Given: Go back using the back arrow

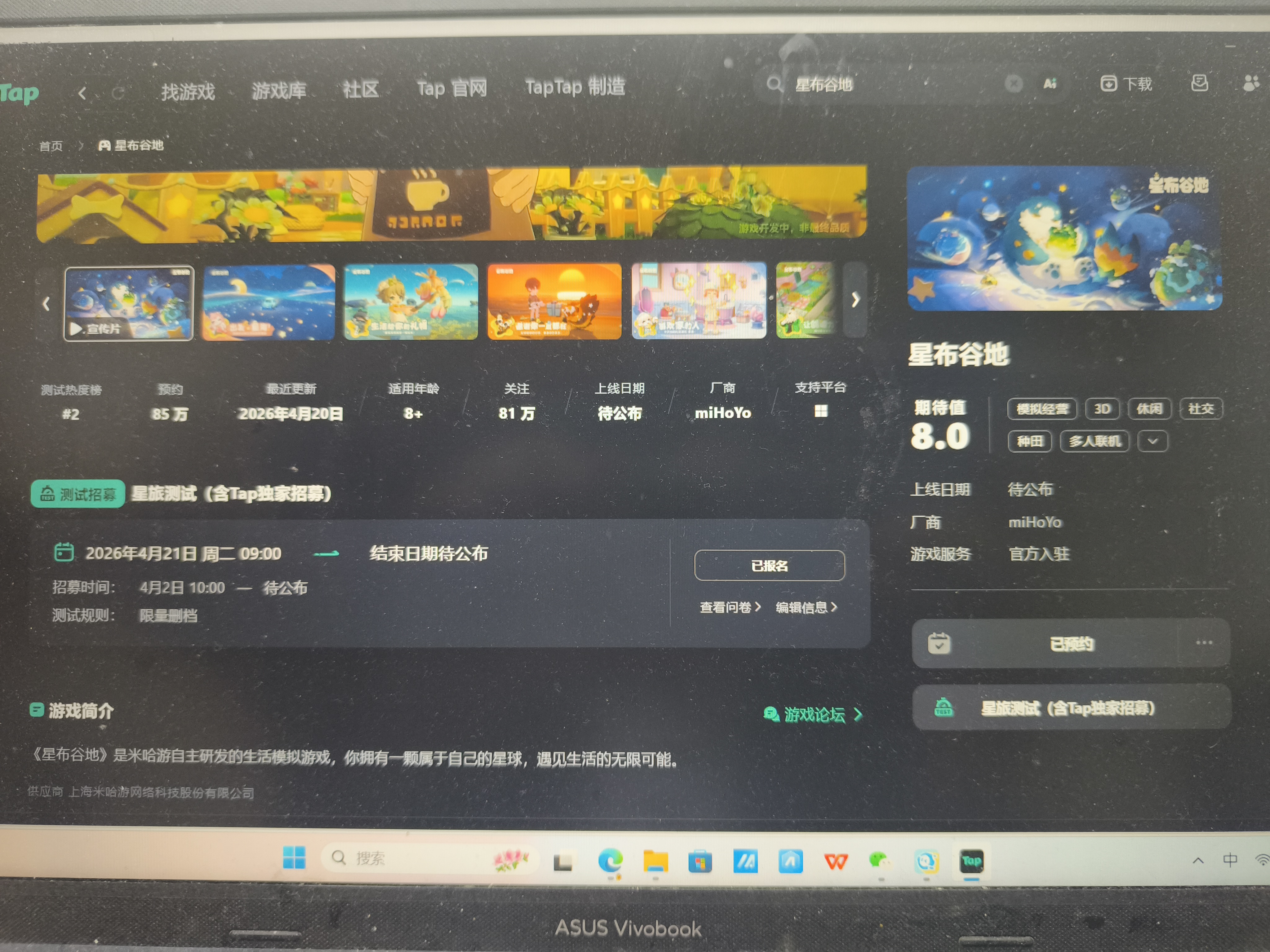Looking at the screenshot, I should pyautogui.click(x=82, y=93).
